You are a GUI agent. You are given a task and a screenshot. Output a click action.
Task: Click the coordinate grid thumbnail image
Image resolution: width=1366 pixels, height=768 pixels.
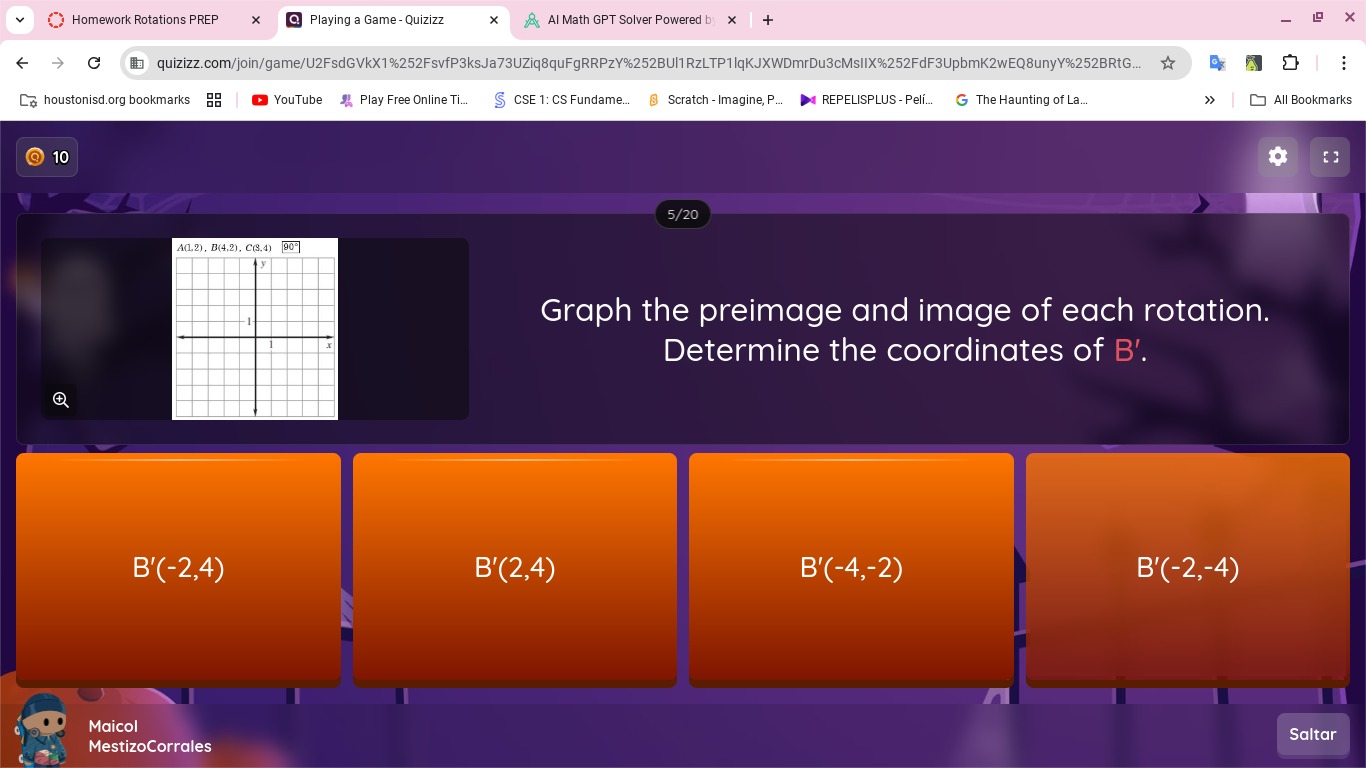point(255,329)
